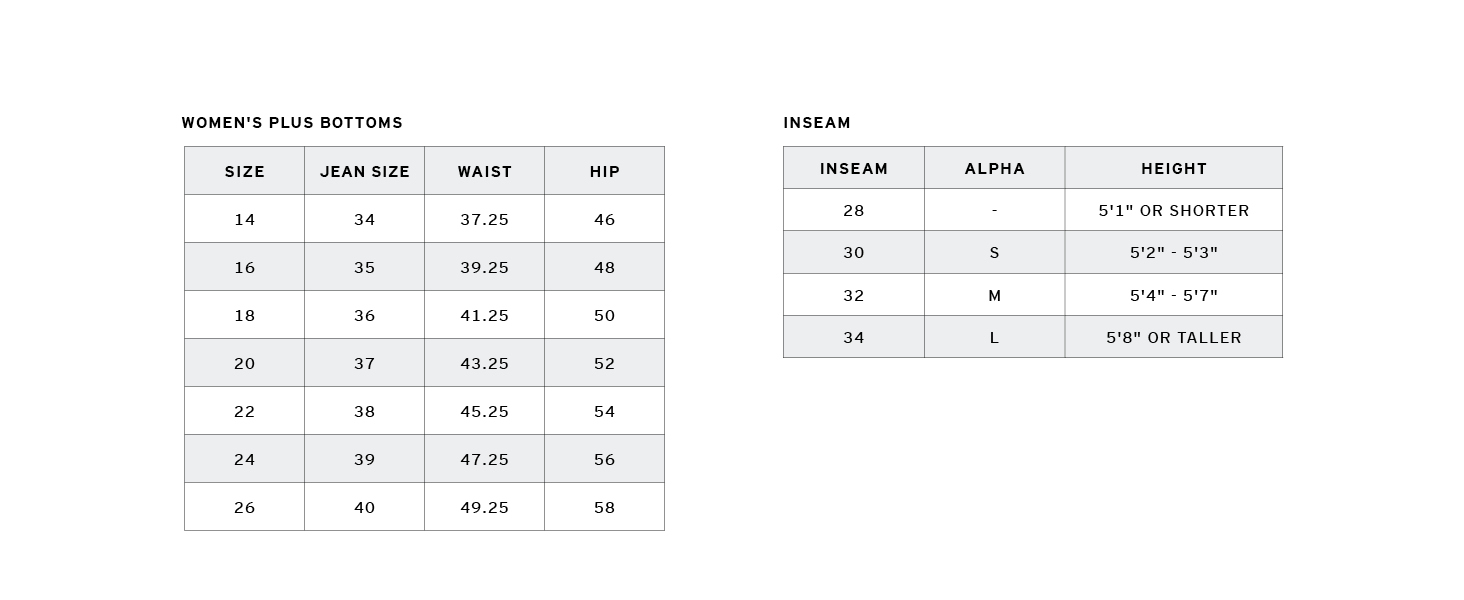Image resolution: width=1464 pixels, height=600 pixels.
Task: Select jean size 36 cell
Action: click(x=365, y=315)
